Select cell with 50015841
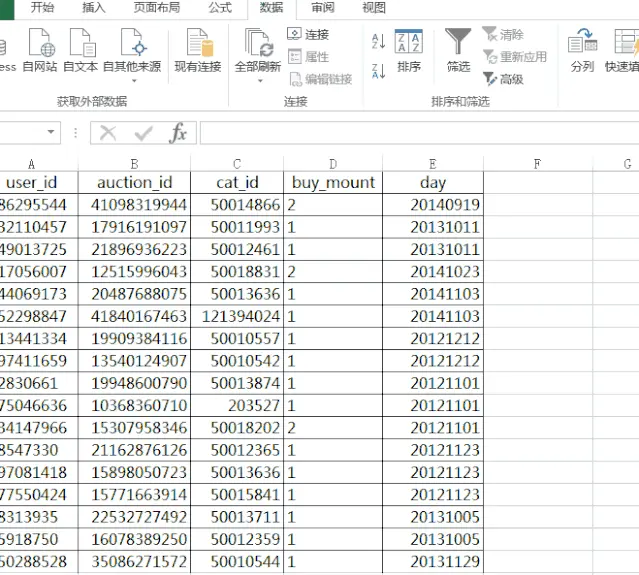This screenshot has width=639, height=575. pos(237,495)
